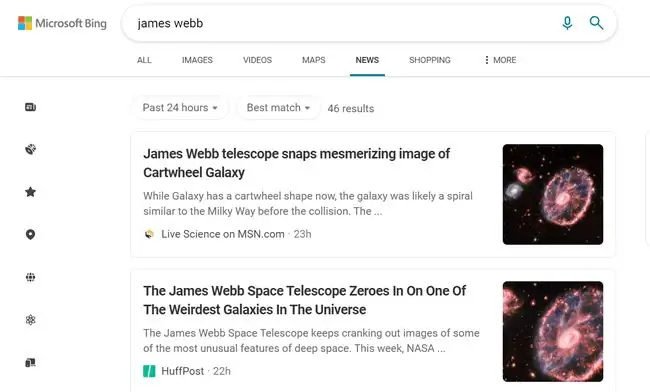Click the microphone voice search icon
The height and width of the screenshot is (392, 650).
[567, 23]
